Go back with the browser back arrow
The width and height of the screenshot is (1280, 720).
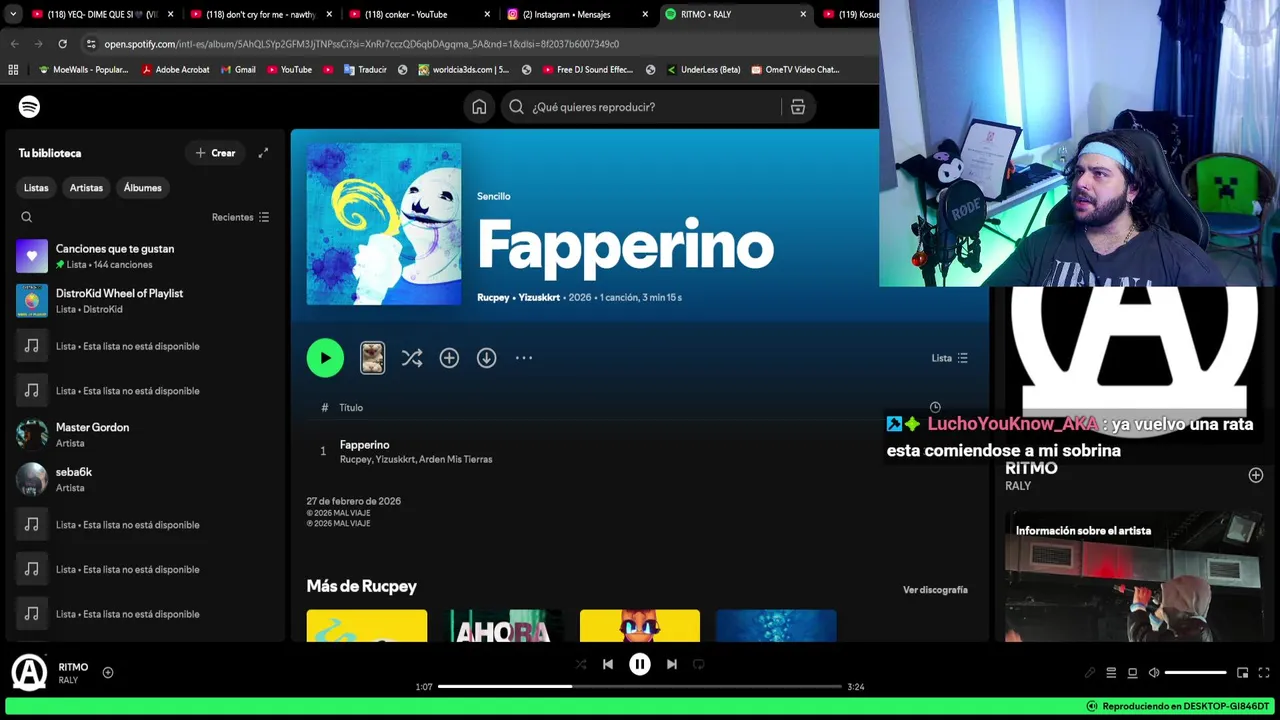[14, 44]
